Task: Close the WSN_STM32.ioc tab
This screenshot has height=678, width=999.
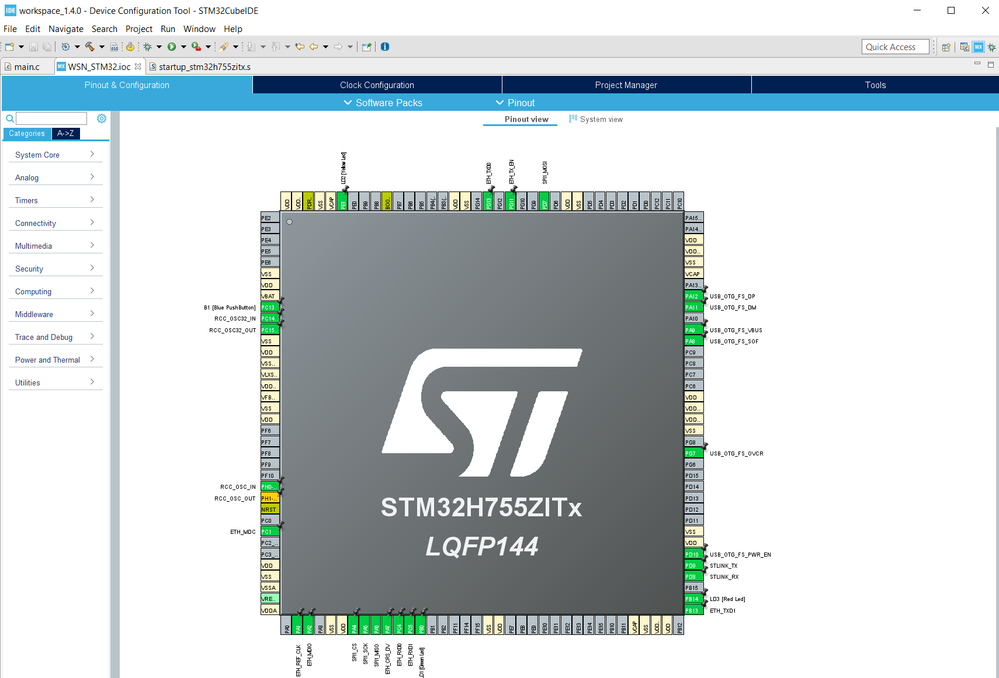Action: tap(138, 66)
